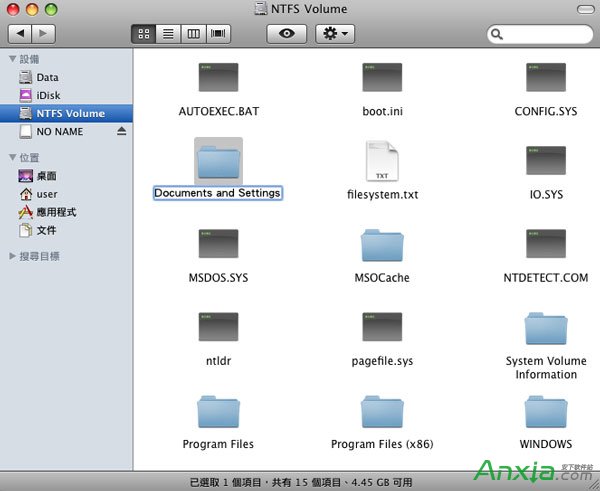Select iDisk in the sidebar
The width and height of the screenshot is (600, 491).
pyautogui.click(x=48, y=95)
